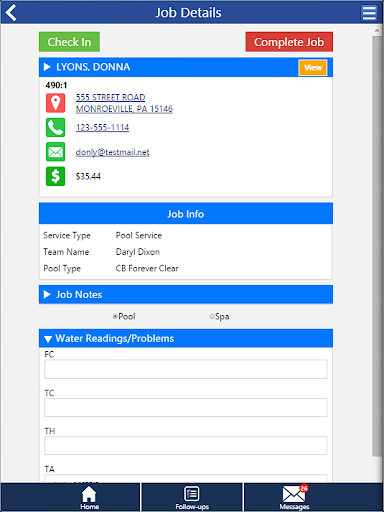
Task: Click the FC reading input field
Action: coord(186,369)
